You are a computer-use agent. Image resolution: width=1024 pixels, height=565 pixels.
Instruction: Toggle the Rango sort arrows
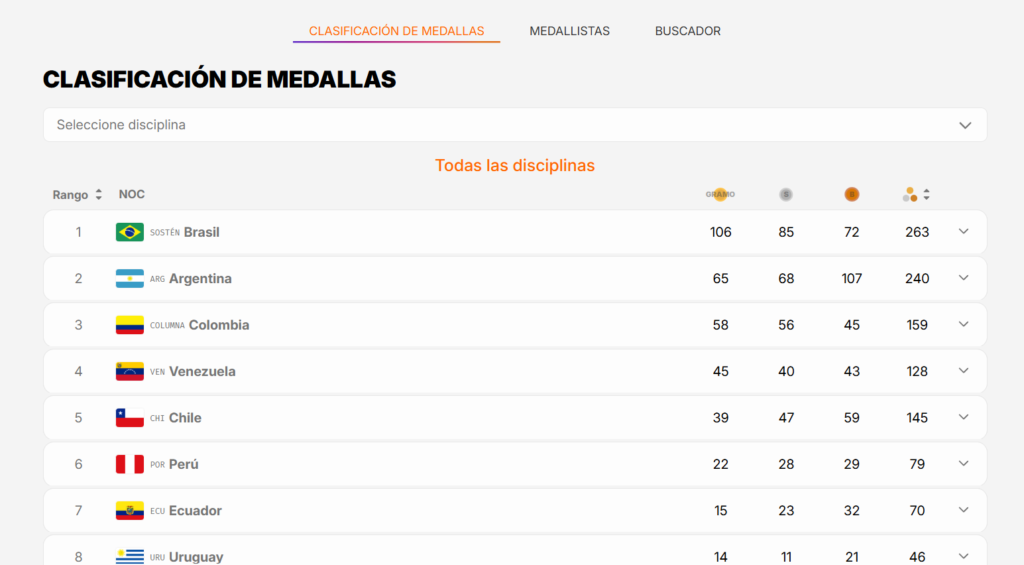99,195
